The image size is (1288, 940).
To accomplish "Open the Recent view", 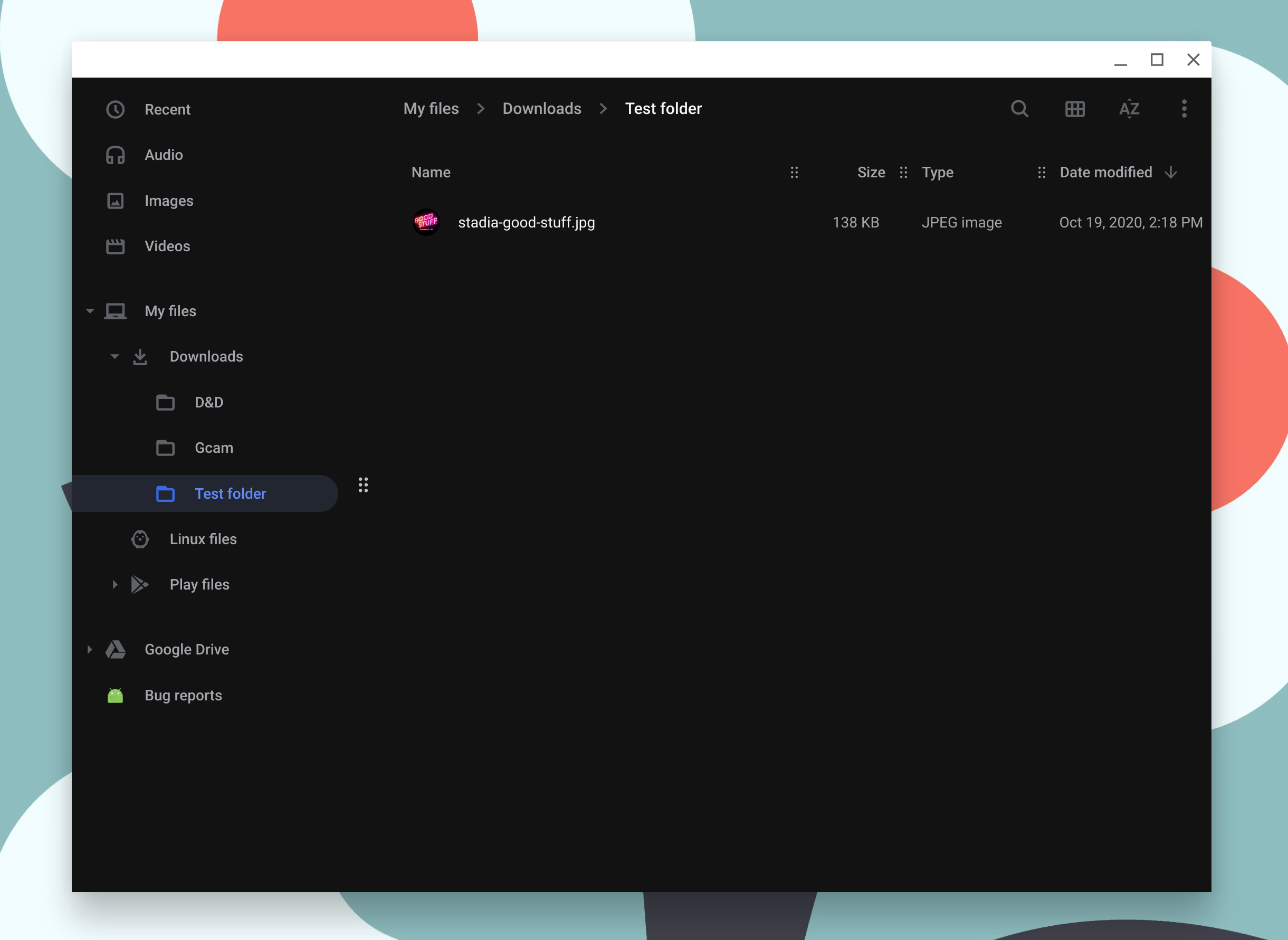I will pyautogui.click(x=167, y=109).
